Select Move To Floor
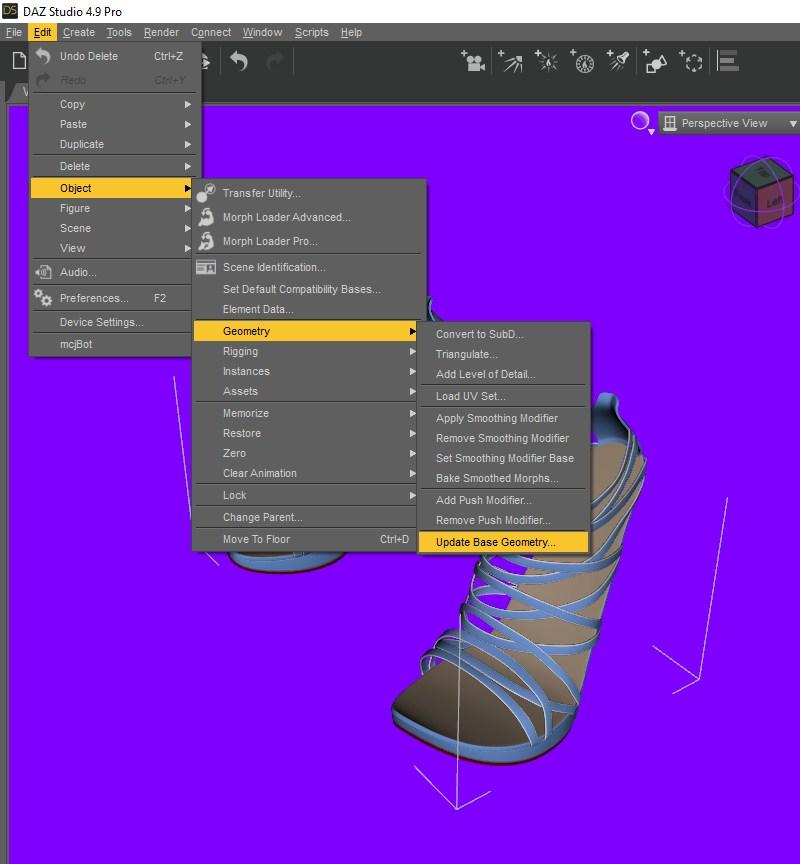This screenshot has height=864, width=800. (x=307, y=539)
